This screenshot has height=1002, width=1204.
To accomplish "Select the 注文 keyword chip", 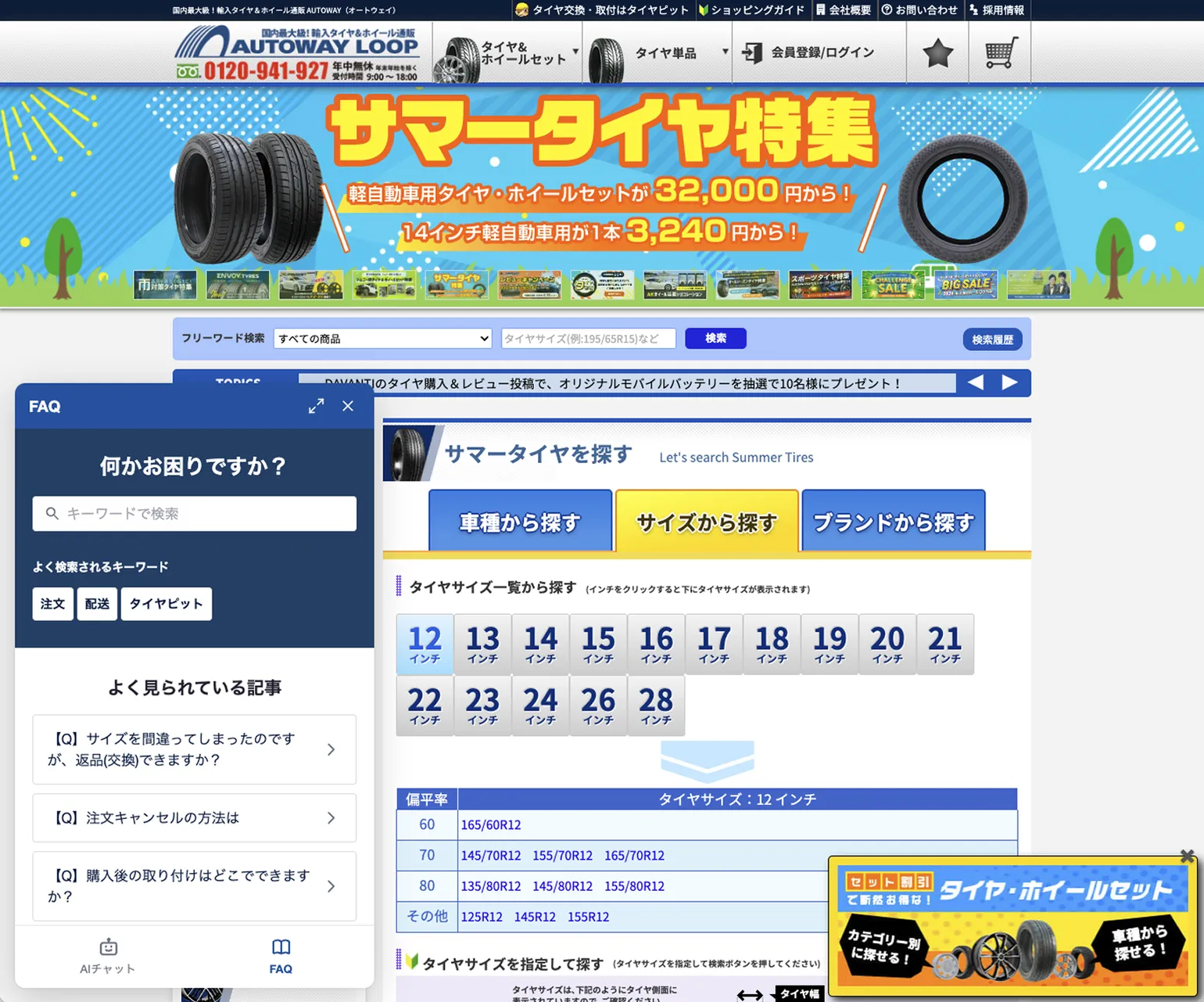I will (52, 604).
